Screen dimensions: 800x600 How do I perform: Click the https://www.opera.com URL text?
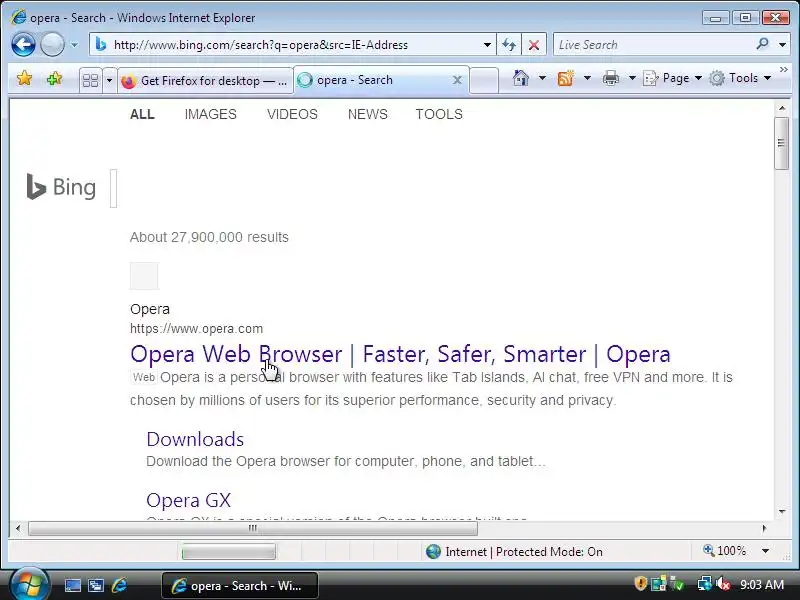coord(196,329)
